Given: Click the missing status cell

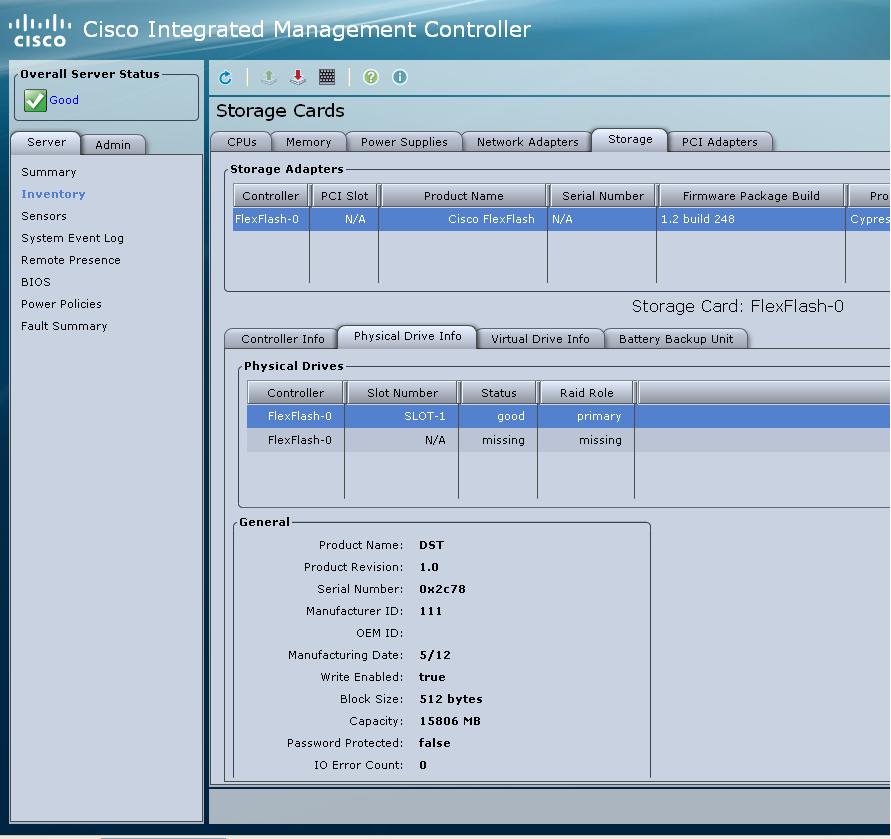Looking at the screenshot, I should (498, 441).
